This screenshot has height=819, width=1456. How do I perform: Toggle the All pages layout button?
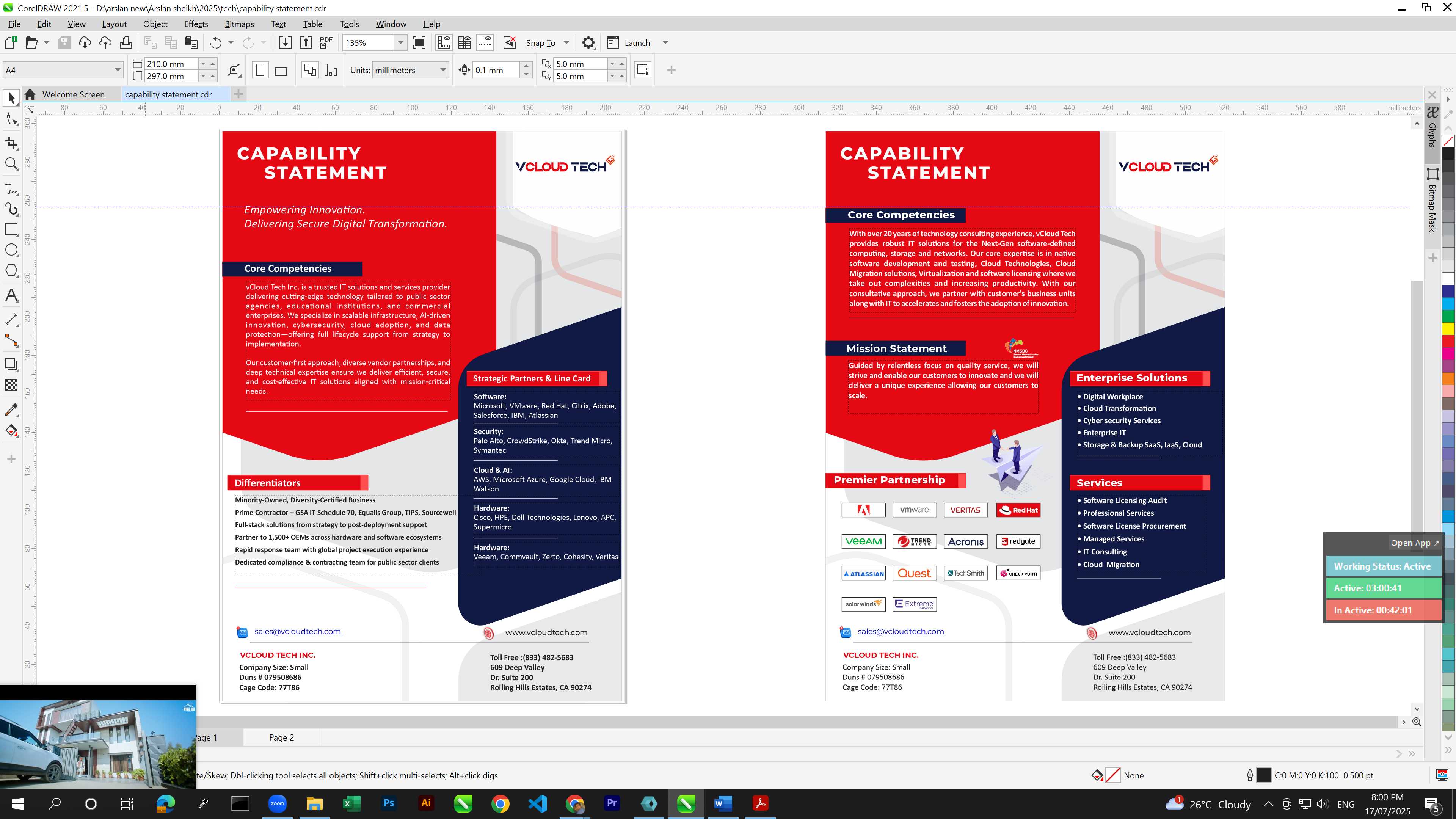(x=310, y=70)
